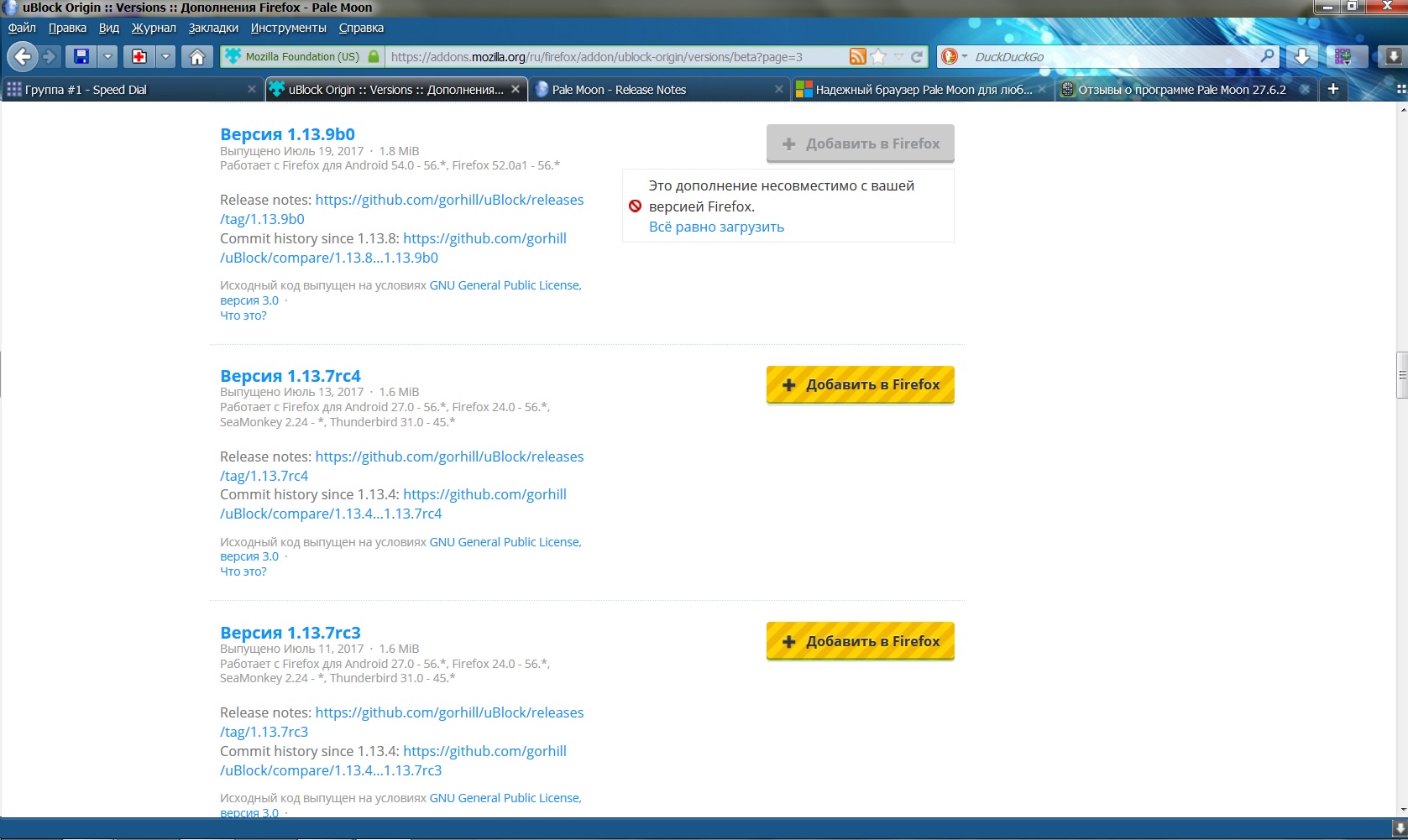
Task: Open the Справка menu
Action: 361,28
